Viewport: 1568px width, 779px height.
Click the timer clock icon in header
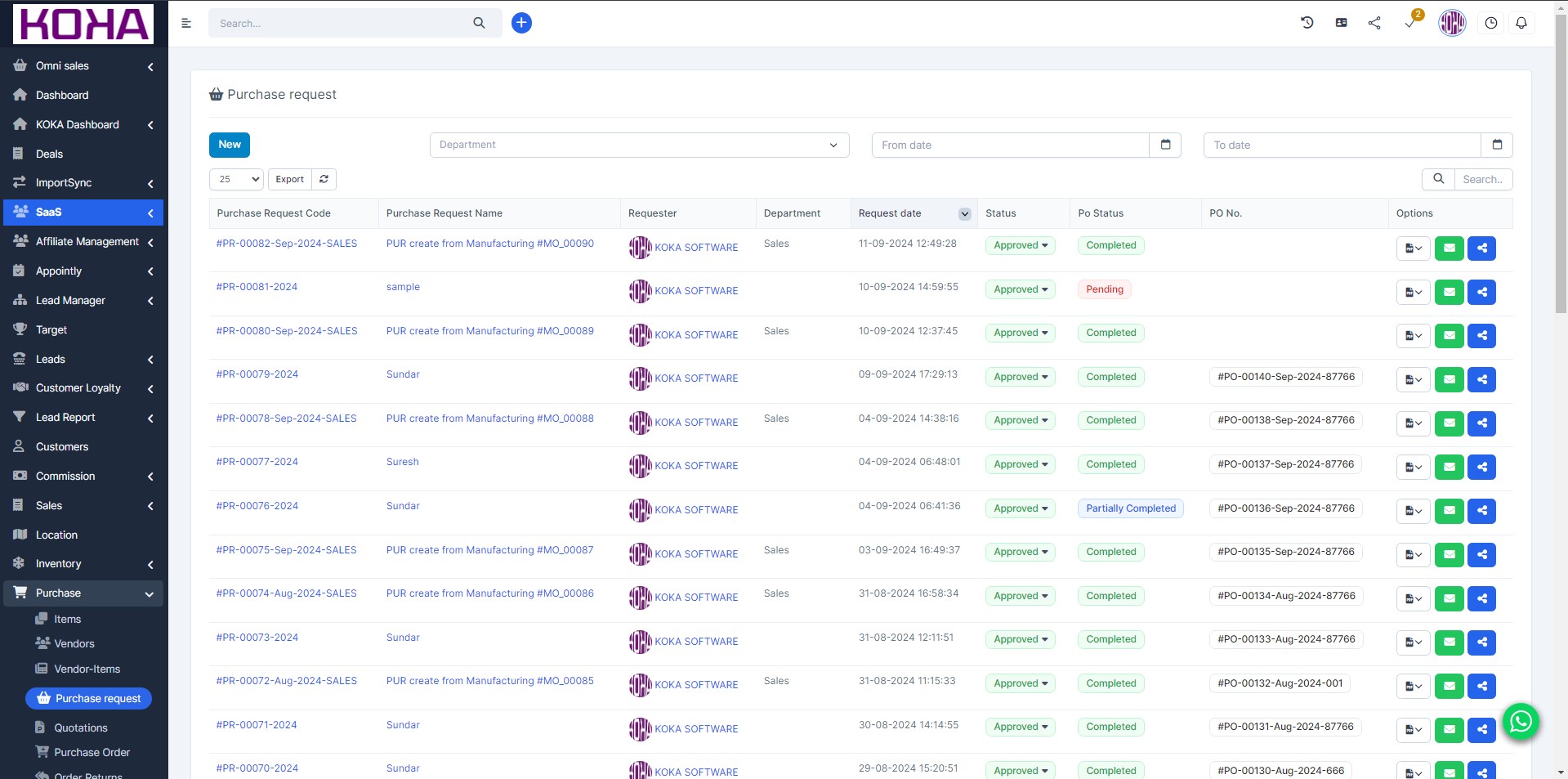click(x=1491, y=23)
